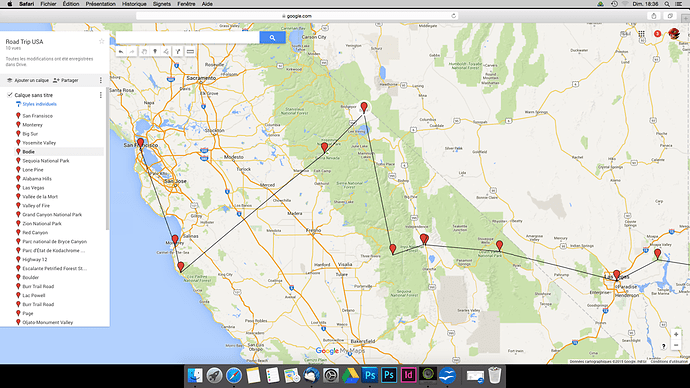The width and height of the screenshot is (690, 388).
Task: Open Conditions d'utilisation link
Action: tap(669, 362)
